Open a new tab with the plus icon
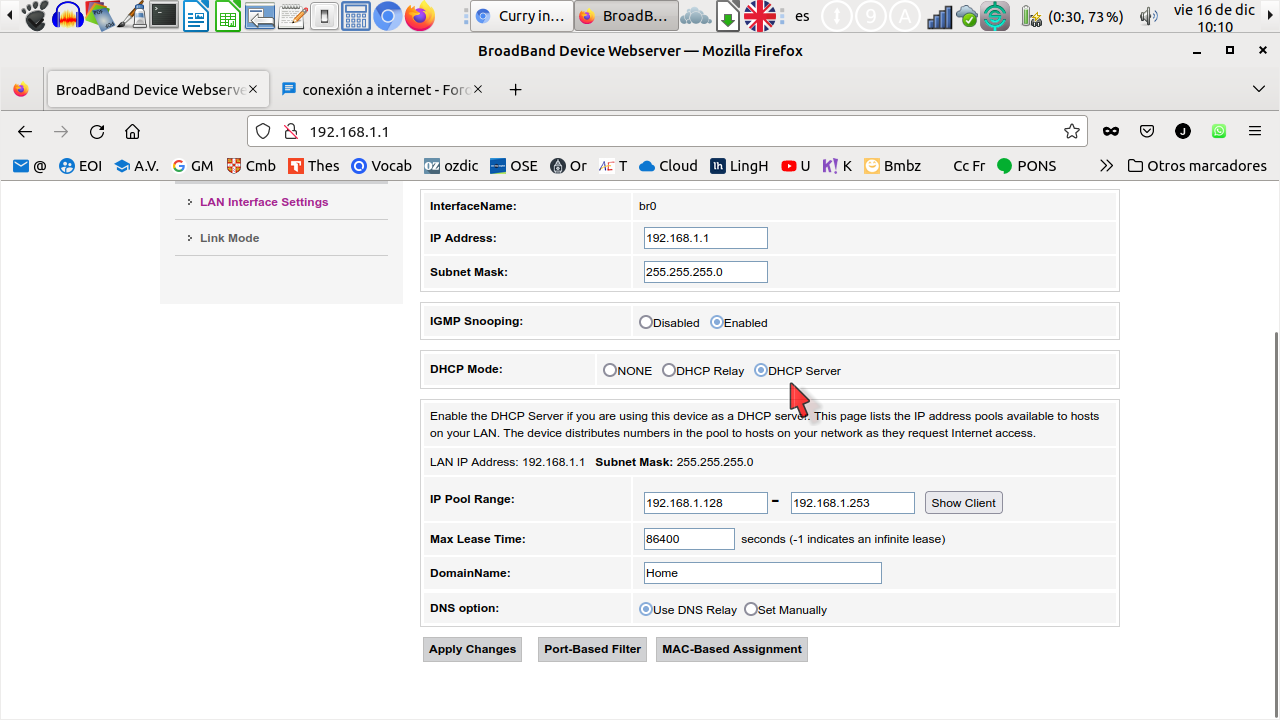Image resolution: width=1280 pixels, height=720 pixels. pyautogui.click(x=515, y=90)
